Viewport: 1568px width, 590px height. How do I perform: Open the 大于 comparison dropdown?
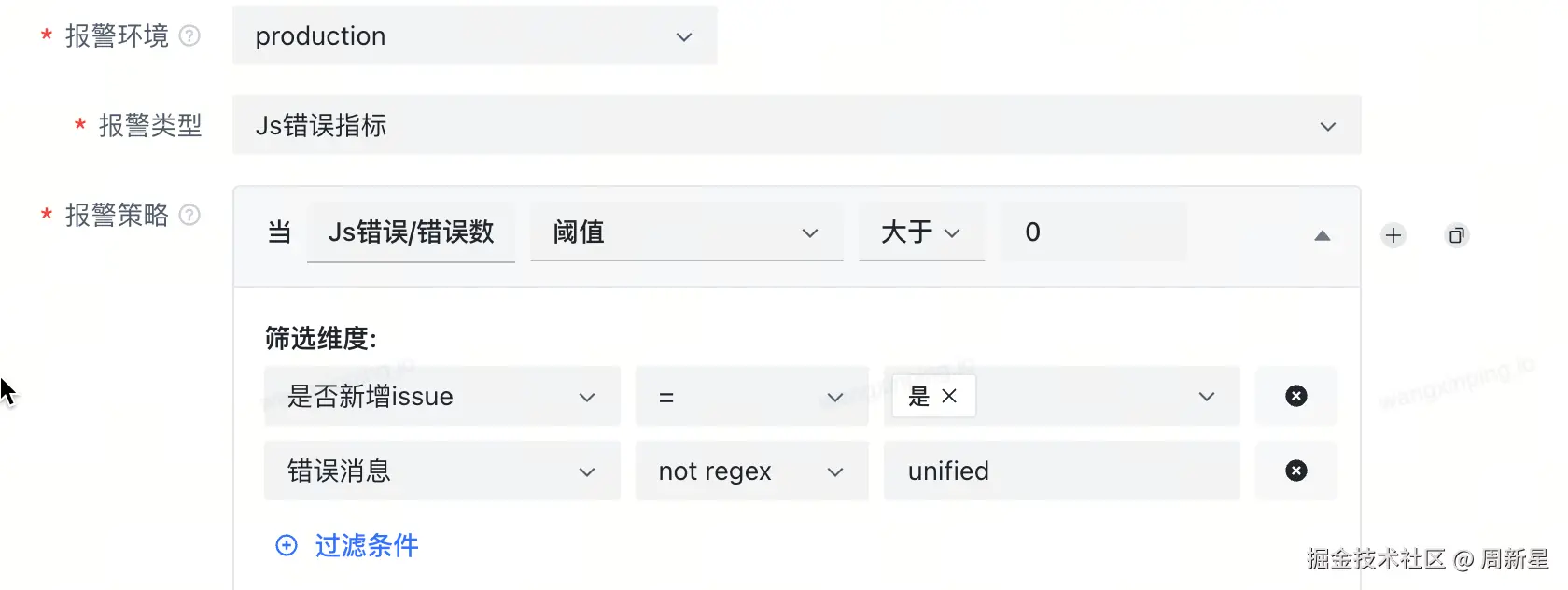pos(921,232)
